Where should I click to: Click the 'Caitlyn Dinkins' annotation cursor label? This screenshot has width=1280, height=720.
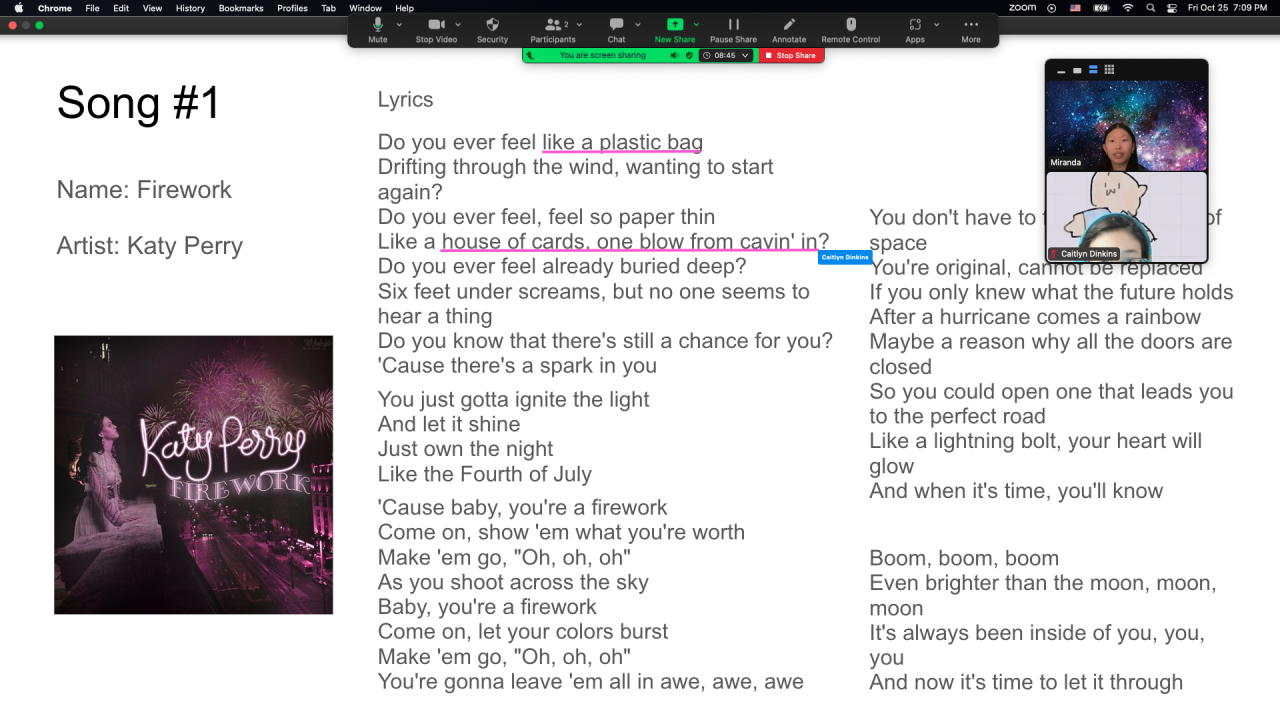click(845, 257)
